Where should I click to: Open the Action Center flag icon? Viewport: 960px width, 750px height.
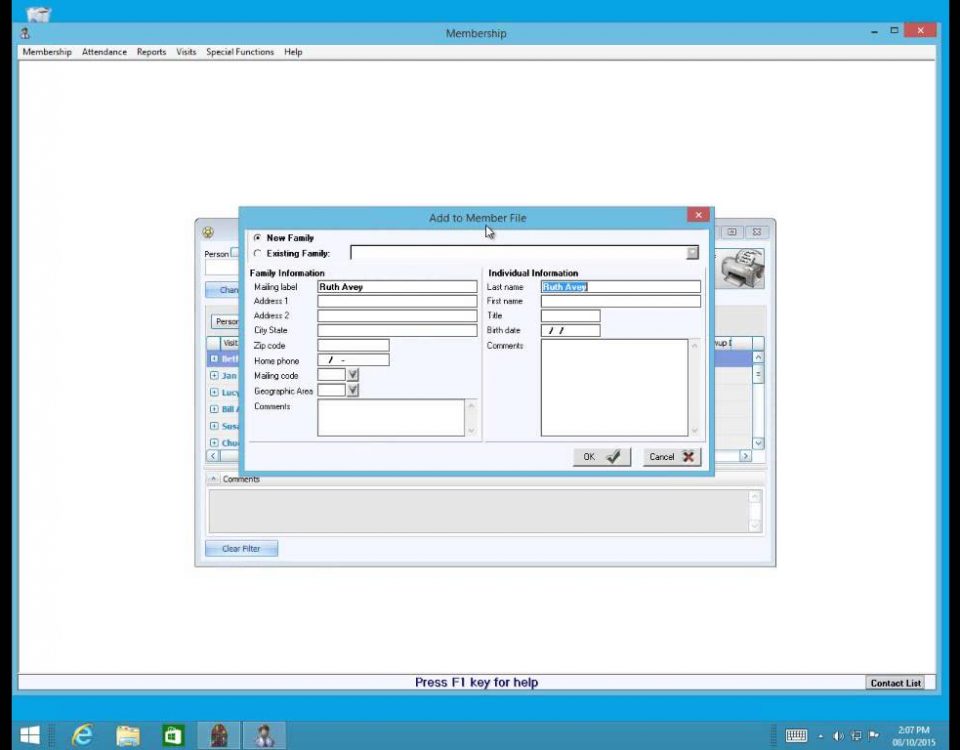pos(874,736)
